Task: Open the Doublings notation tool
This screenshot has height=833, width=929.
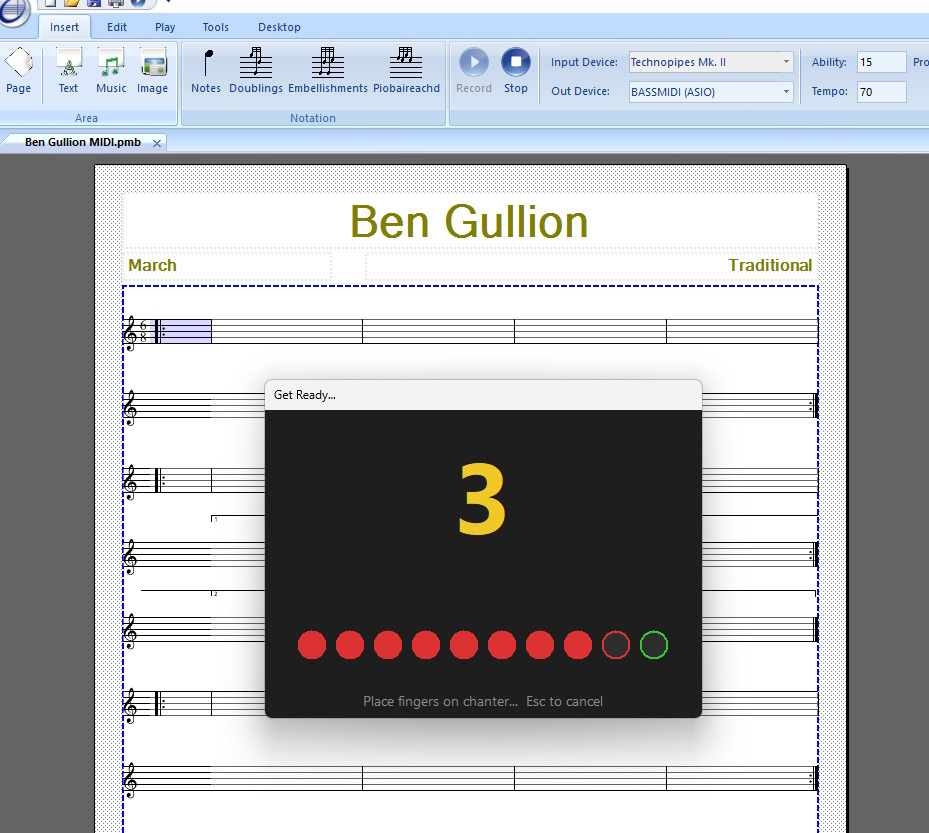Action: pyautogui.click(x=256, y=71)
